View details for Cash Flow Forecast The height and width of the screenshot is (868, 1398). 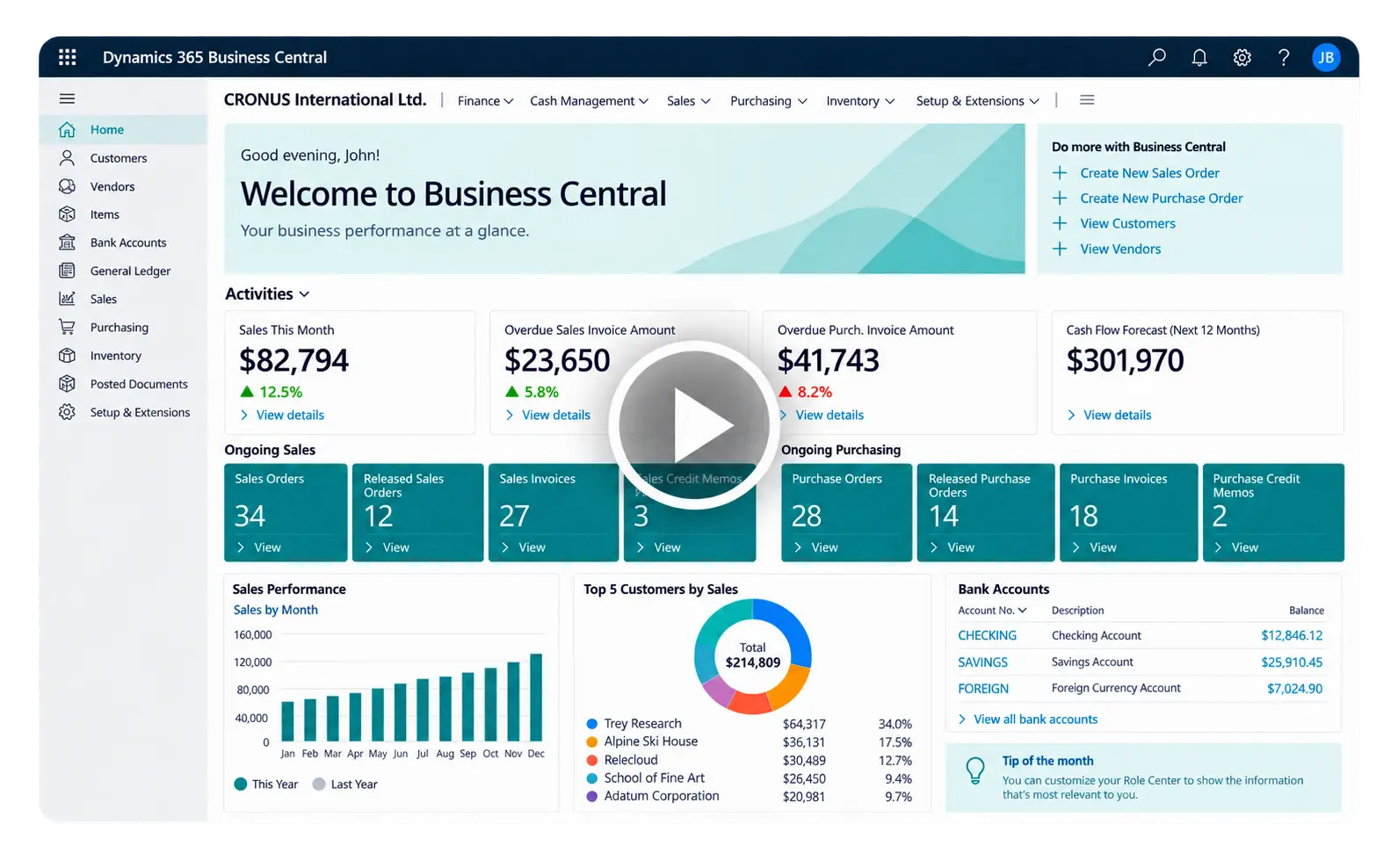[1117, 415]
